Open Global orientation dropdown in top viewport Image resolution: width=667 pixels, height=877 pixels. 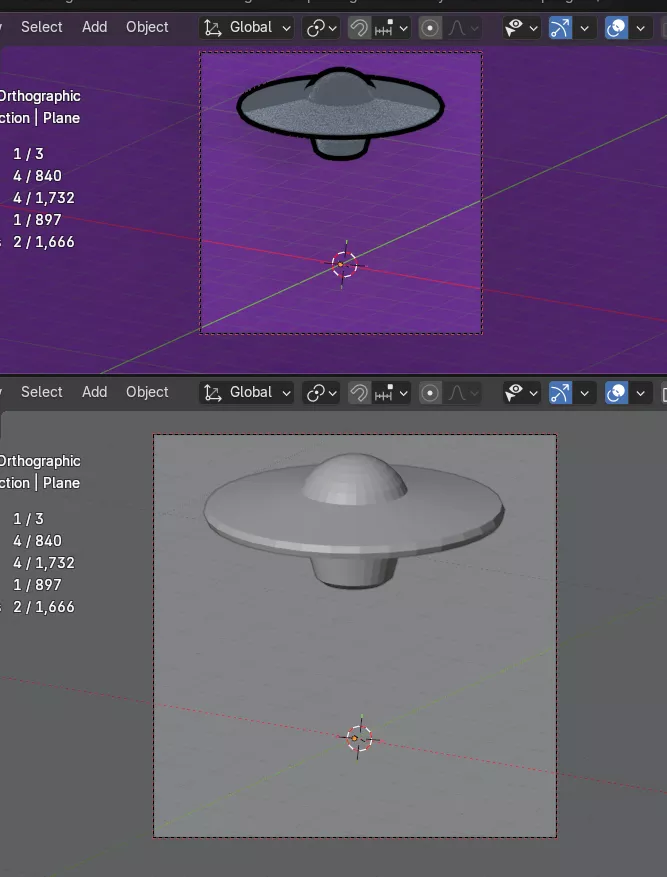247,27
